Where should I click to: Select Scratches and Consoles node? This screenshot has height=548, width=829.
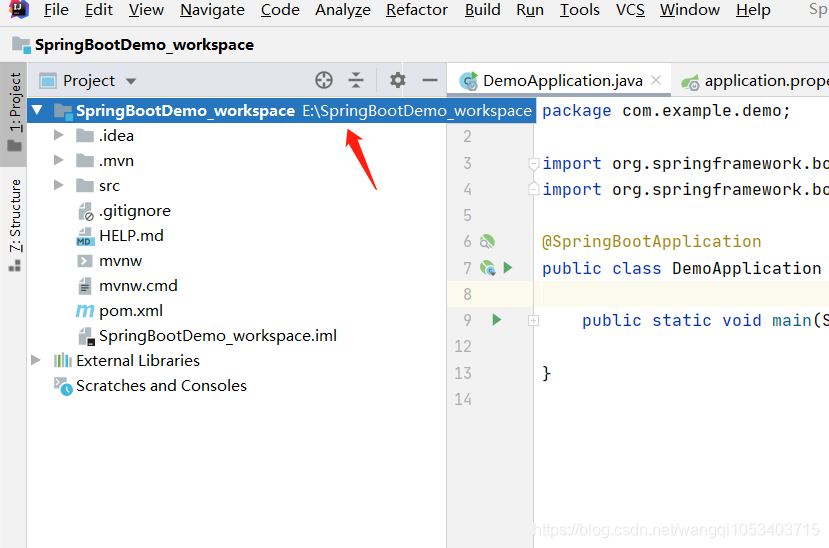click(161, 386)
